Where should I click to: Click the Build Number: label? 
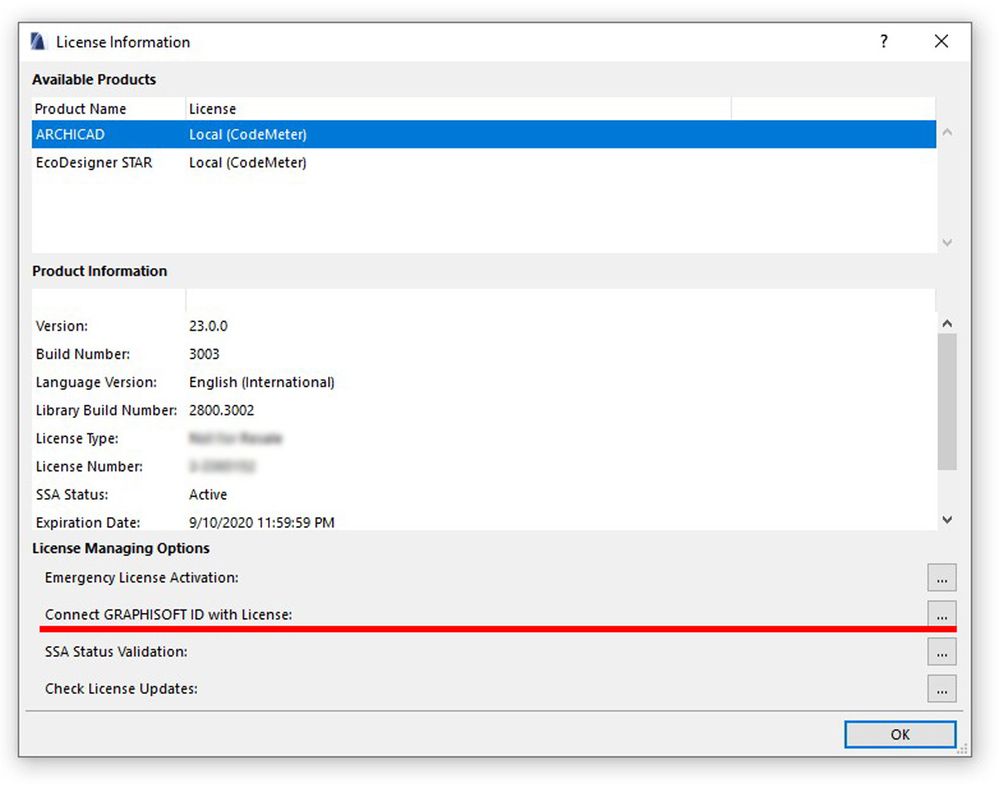[83, 354]
